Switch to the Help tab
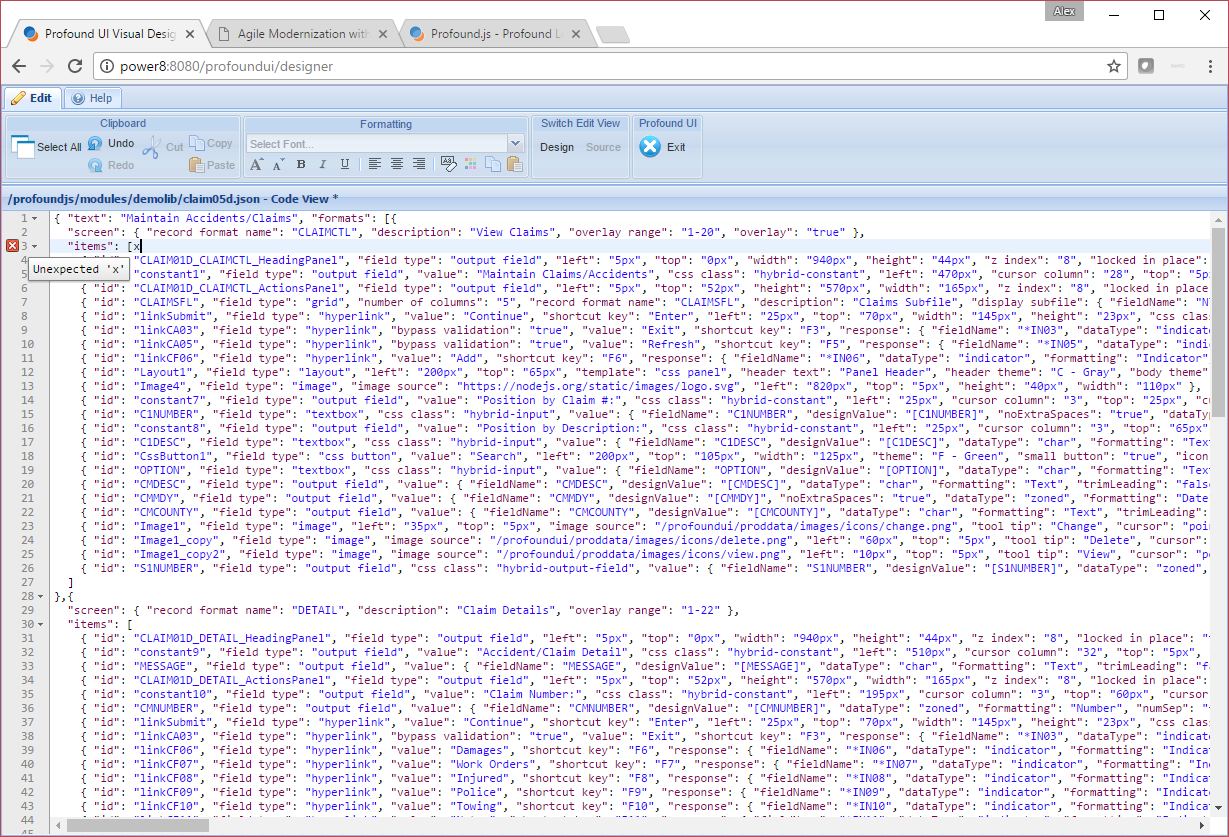The height and width of the screenshot is (837, 1229). [x=92, y=97]
